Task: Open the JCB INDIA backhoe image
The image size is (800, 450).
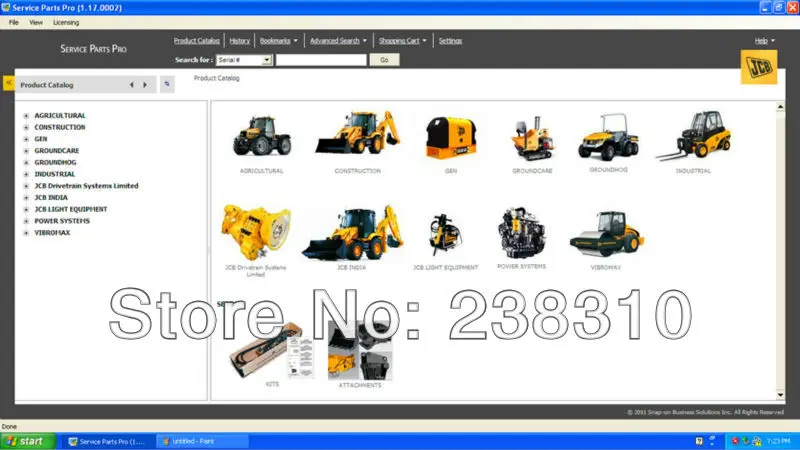Action: [352, 233]
